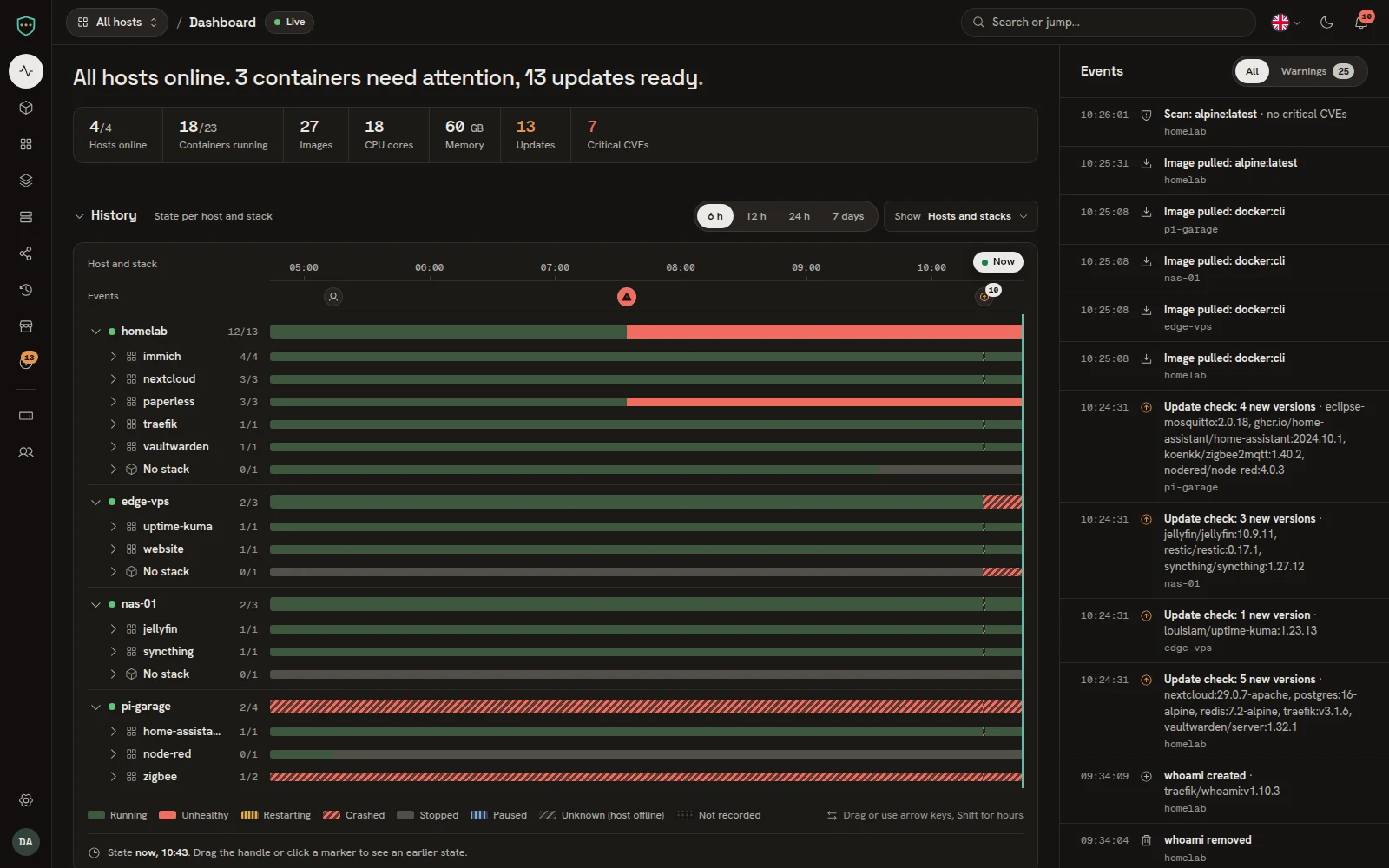The width and height of the screenshot is (1389, 868).
Task: Focus the Search or jump field
Action: point(1109,23)
